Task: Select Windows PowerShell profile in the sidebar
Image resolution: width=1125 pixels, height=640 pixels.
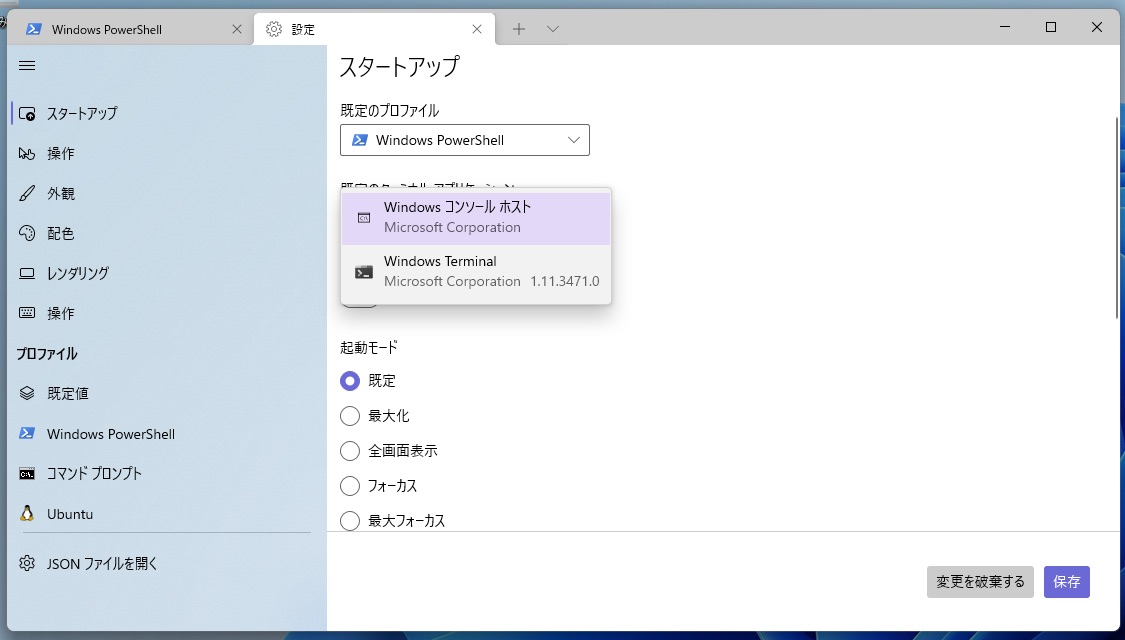Action: [166, 434]
